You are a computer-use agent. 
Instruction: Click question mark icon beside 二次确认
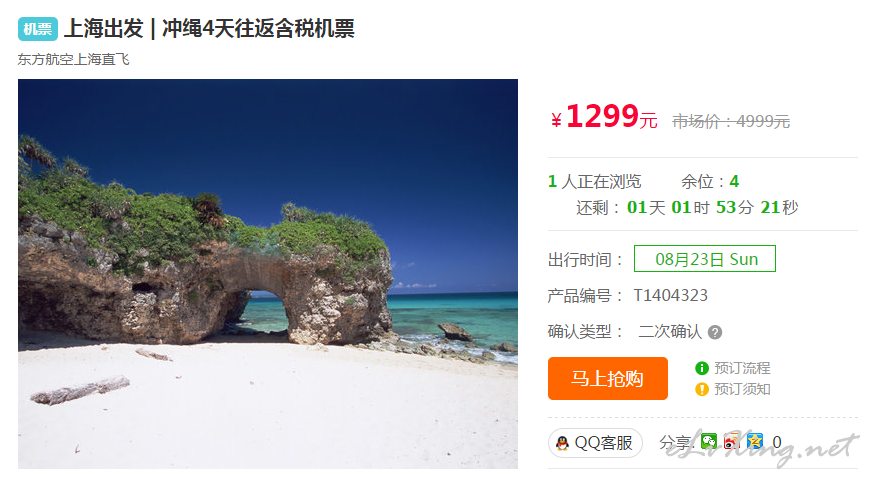715,332
